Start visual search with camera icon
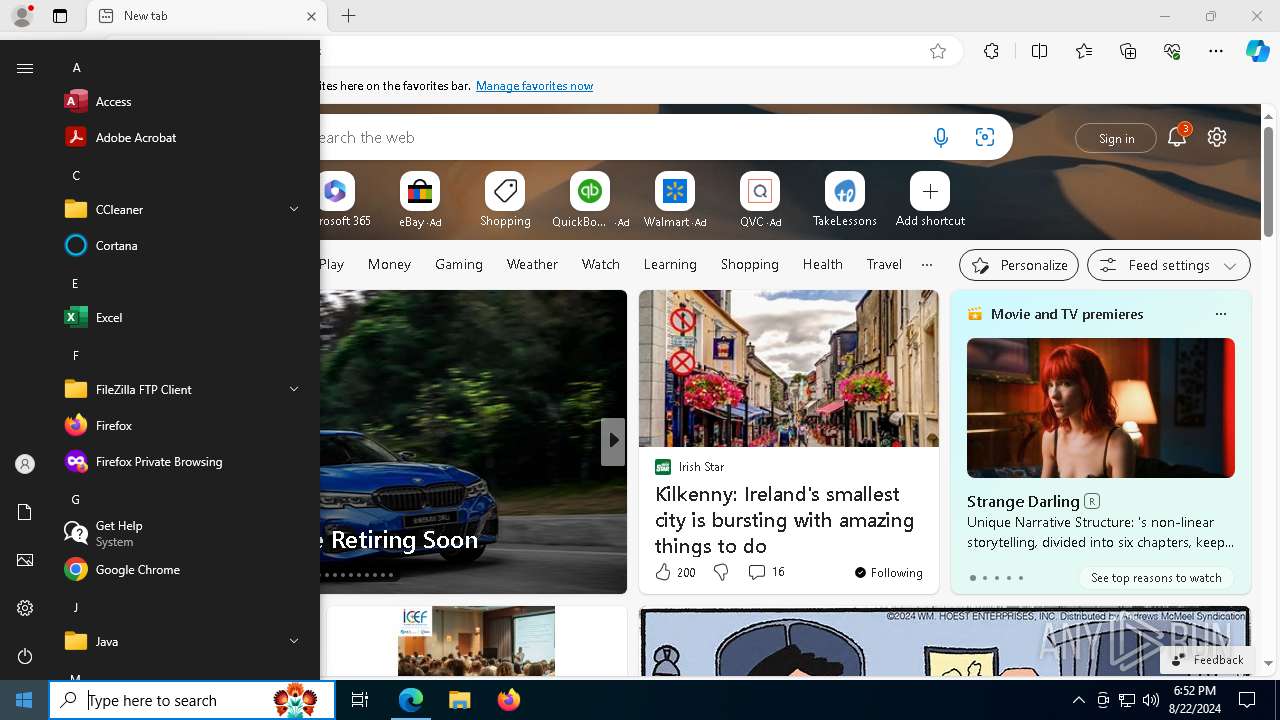 (985, 138)
